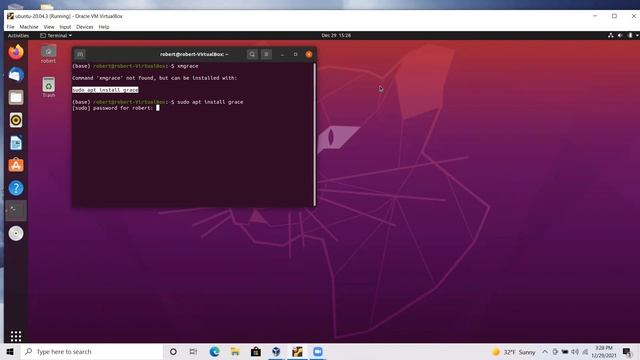This screenshot has height=360, width=640.
Task: Open the Dec 29 clock calendar
Action: tap(336, 36)
